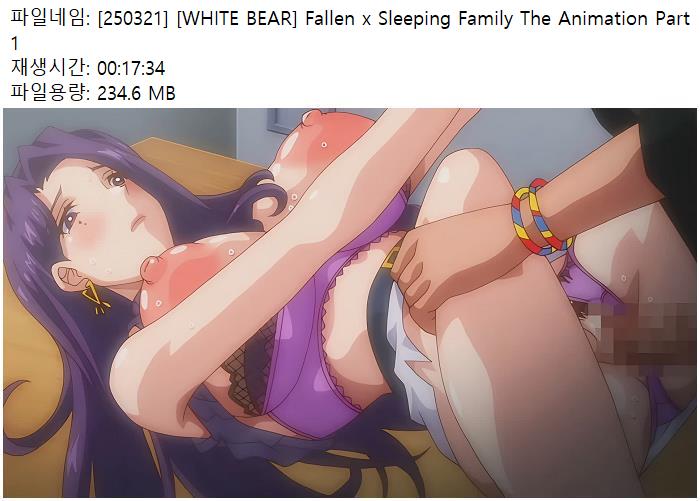Select the [250321] date tag
Viewport: 700px width, 501px height.
pyautogui.click(x=133, y=19)
